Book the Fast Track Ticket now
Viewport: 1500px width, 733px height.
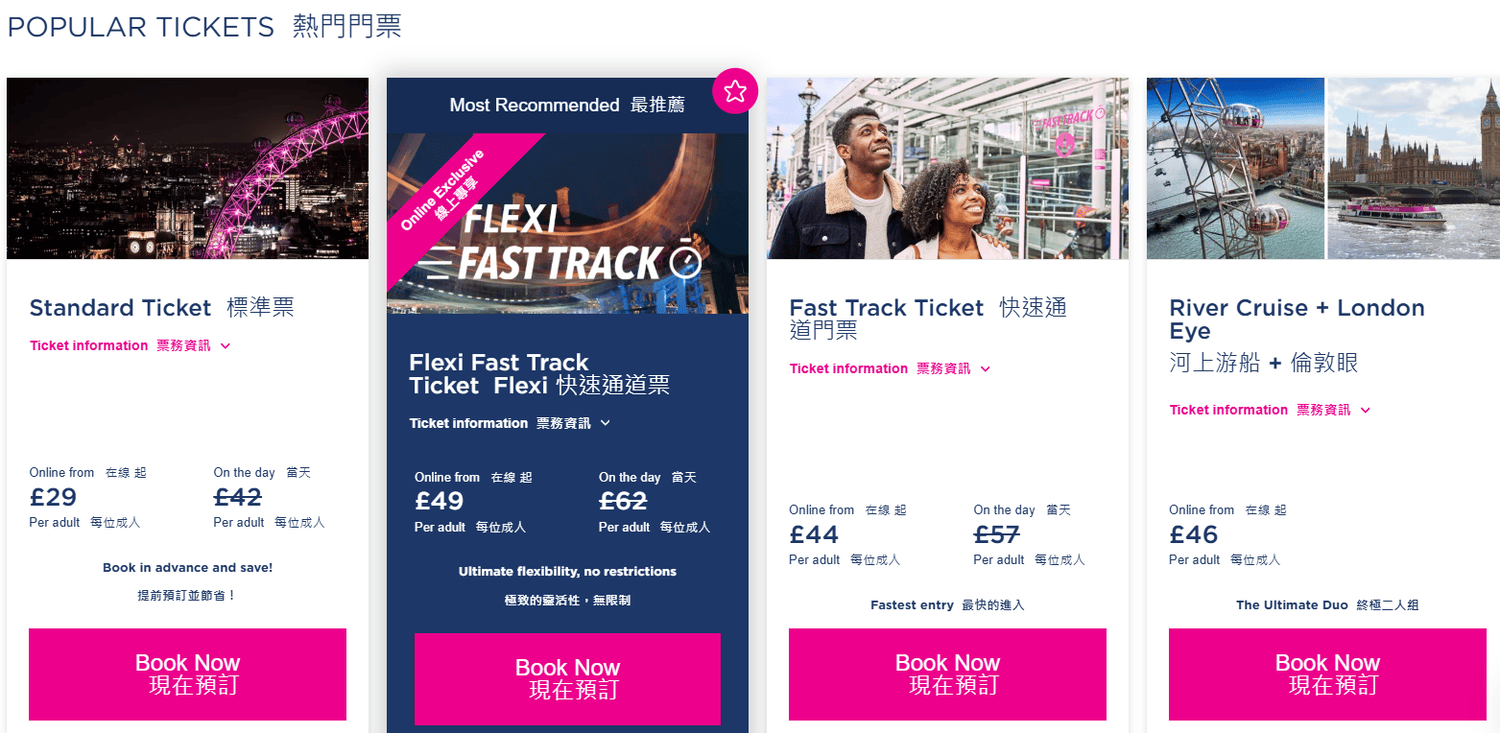point(947,674)
